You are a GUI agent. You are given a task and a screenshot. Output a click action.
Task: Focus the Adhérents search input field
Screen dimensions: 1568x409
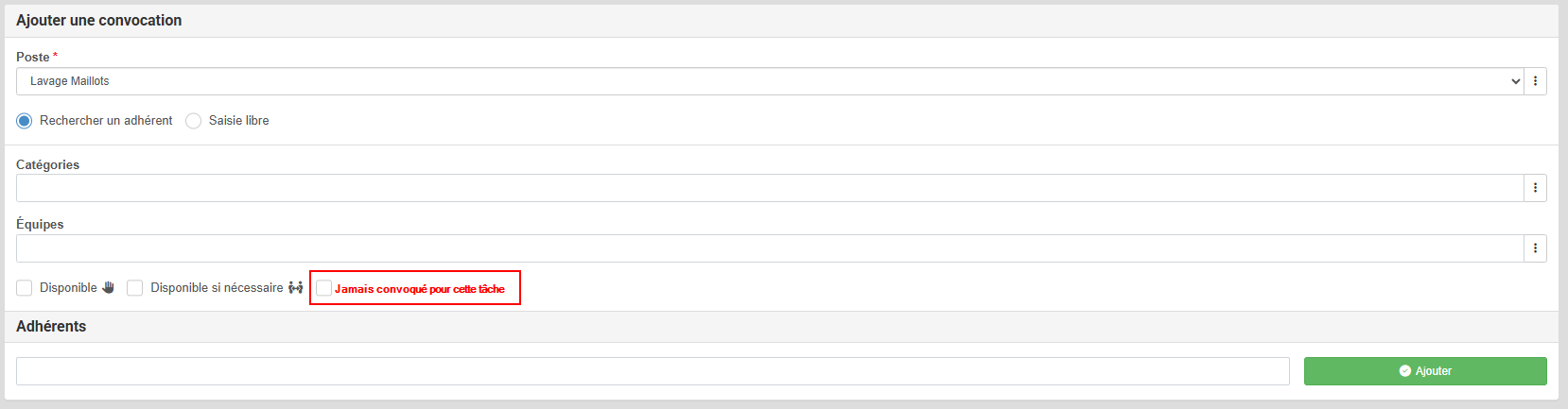653,371
